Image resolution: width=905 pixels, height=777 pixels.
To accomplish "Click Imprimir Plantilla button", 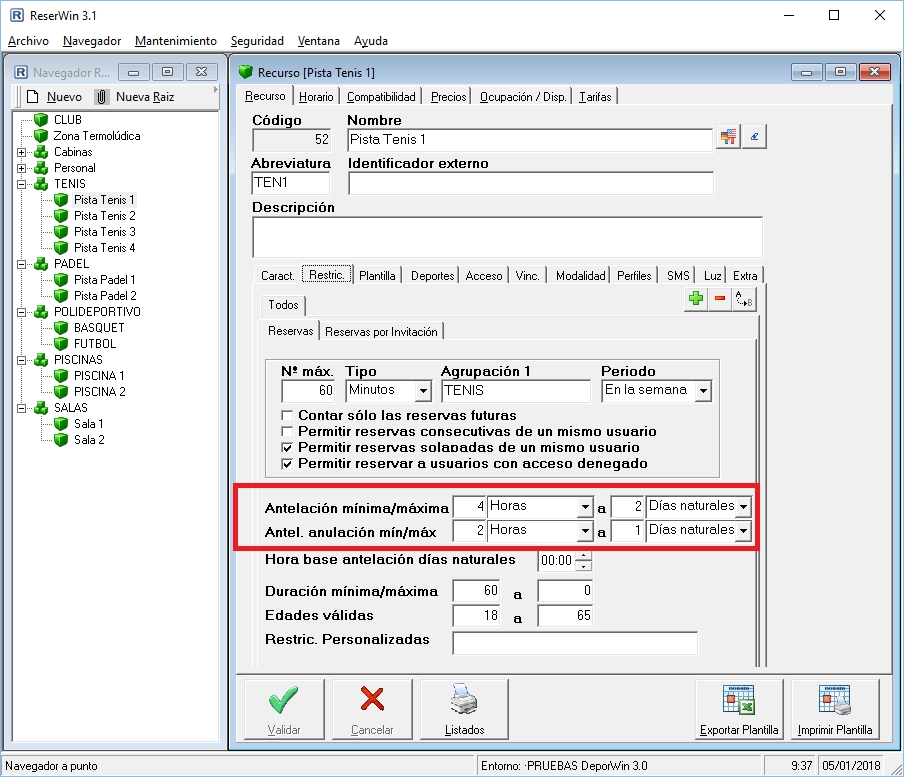I will pos(835,709).
